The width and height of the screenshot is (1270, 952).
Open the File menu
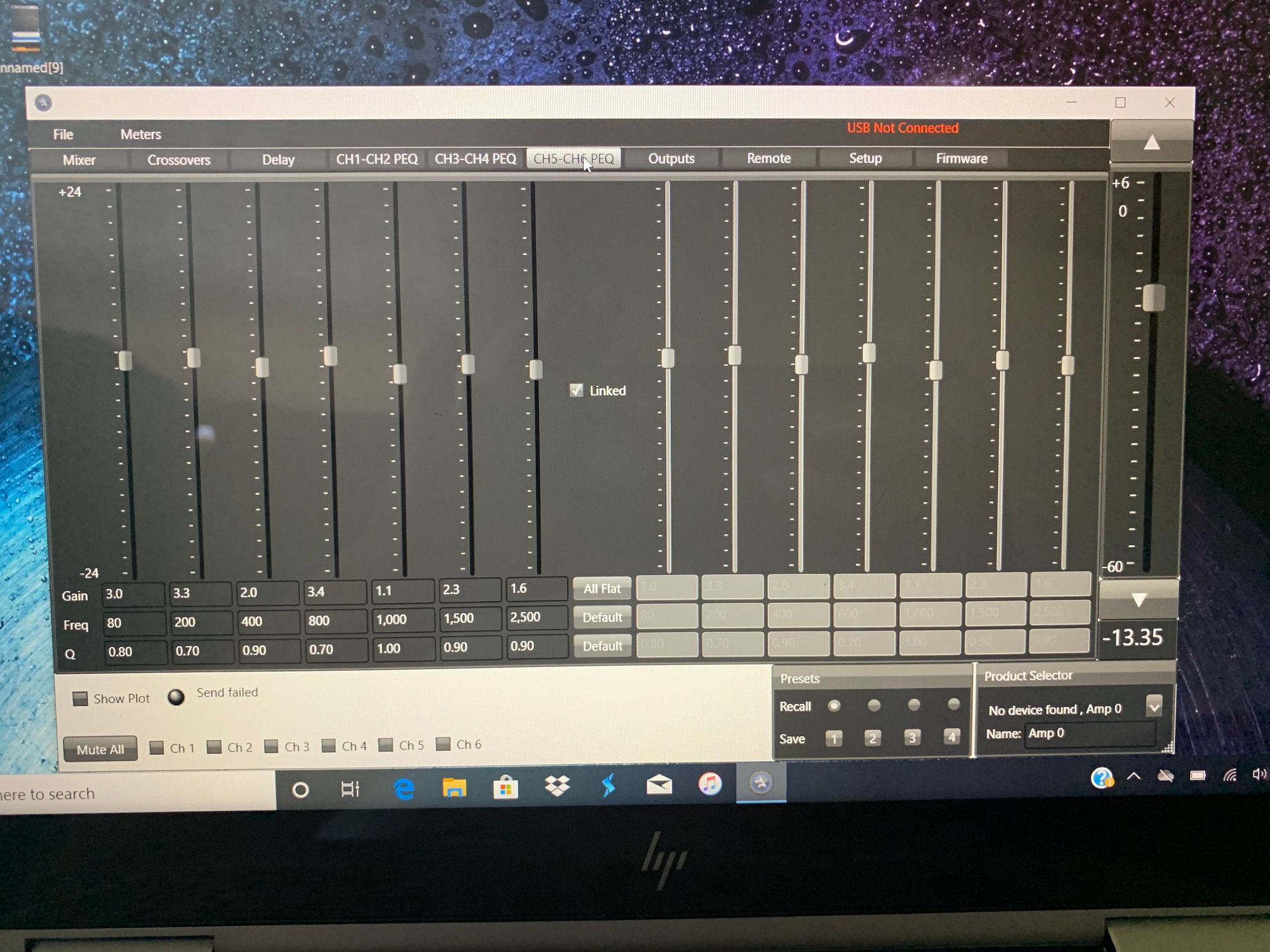tap(63, 135)
